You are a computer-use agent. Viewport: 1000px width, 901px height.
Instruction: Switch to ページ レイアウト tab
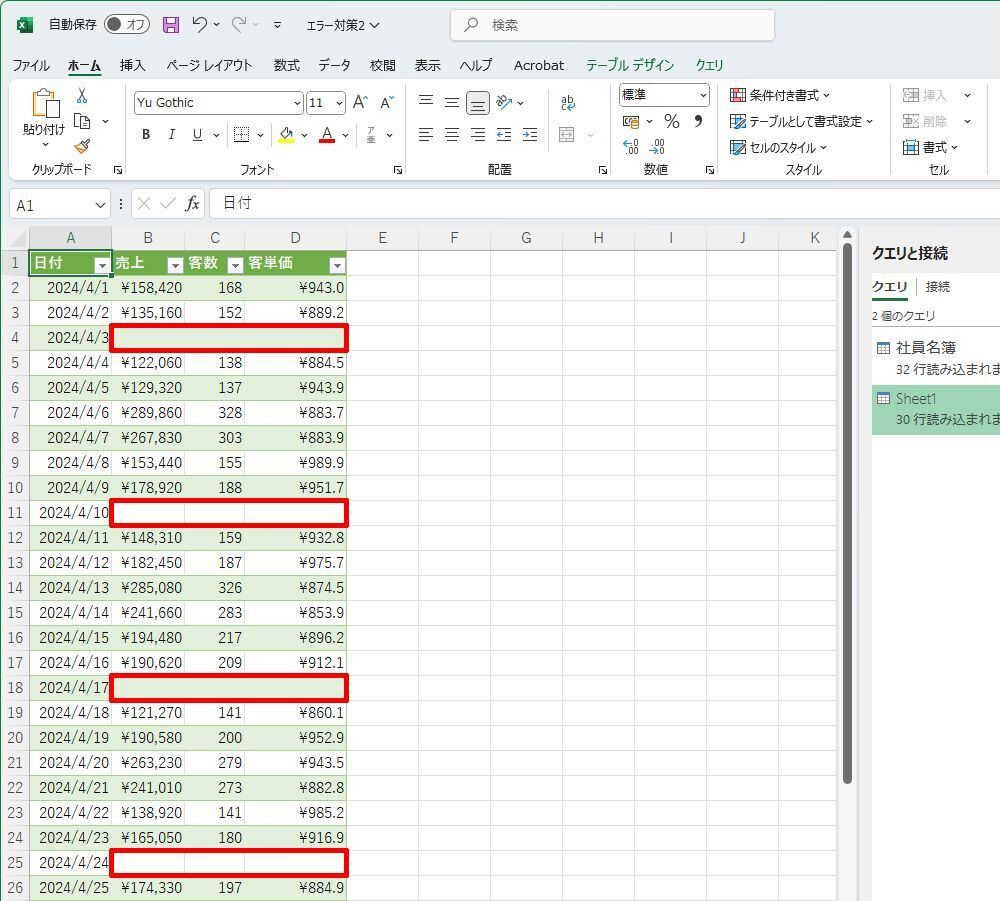click(209, 65)
